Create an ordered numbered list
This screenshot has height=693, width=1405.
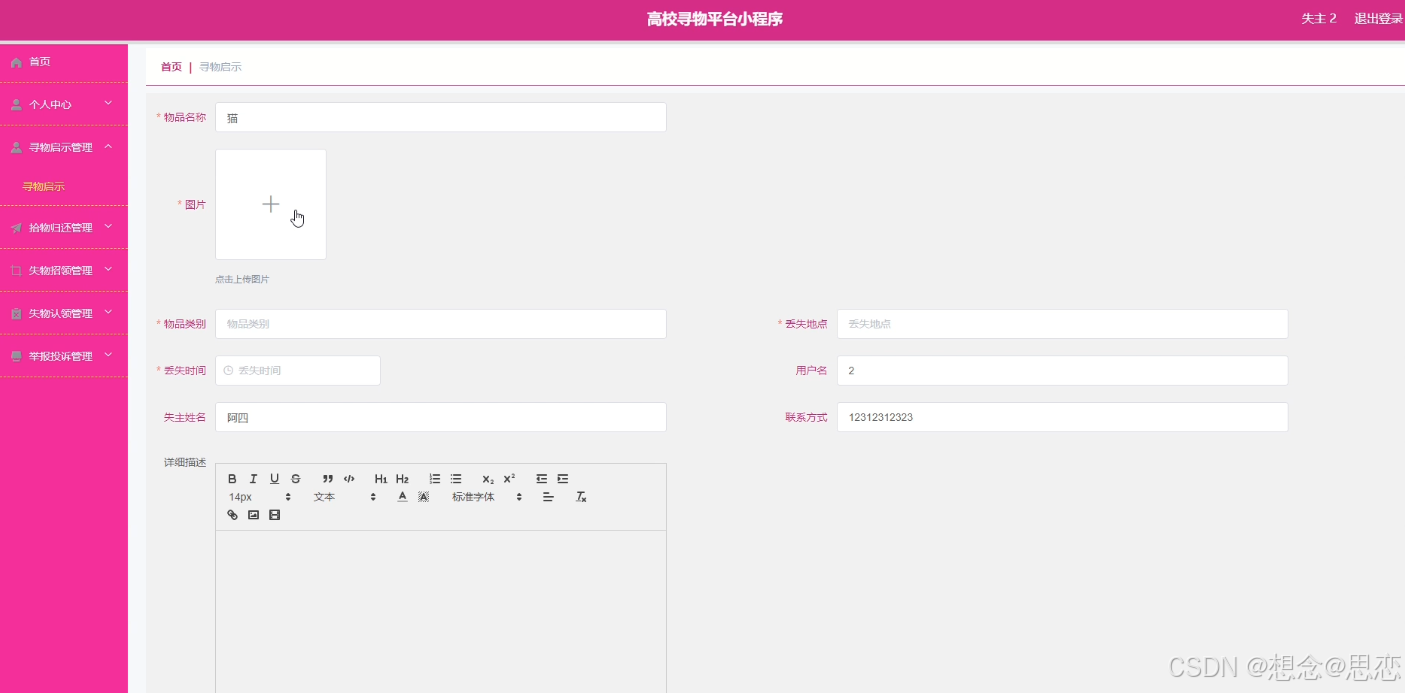click(435, 479)
